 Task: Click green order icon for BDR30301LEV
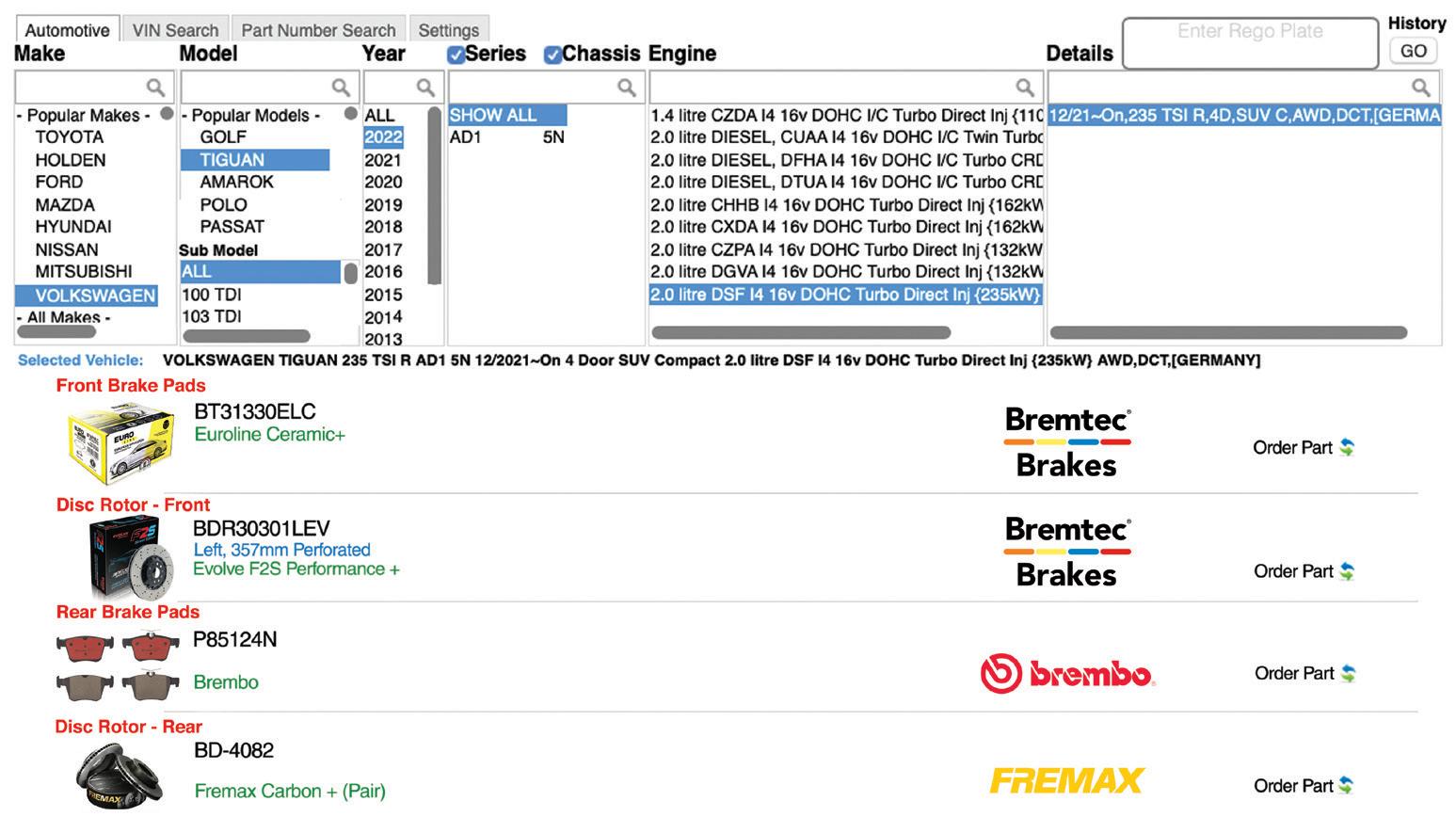pyautogui.click(x=1347, y=571)
